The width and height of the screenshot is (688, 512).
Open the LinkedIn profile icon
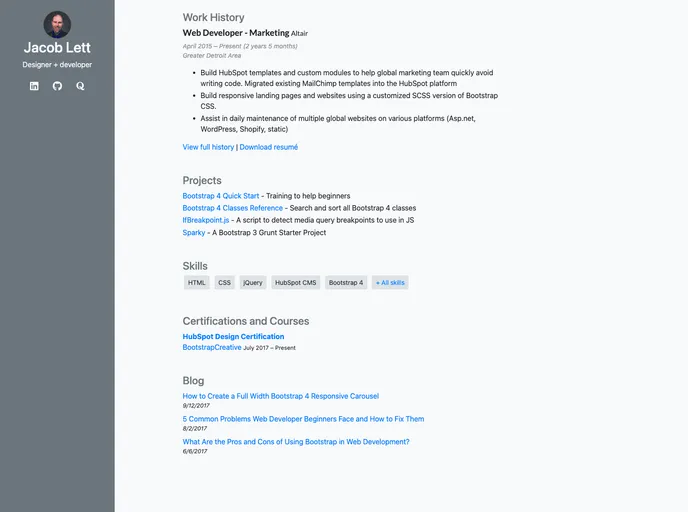[x=34, y=86]
